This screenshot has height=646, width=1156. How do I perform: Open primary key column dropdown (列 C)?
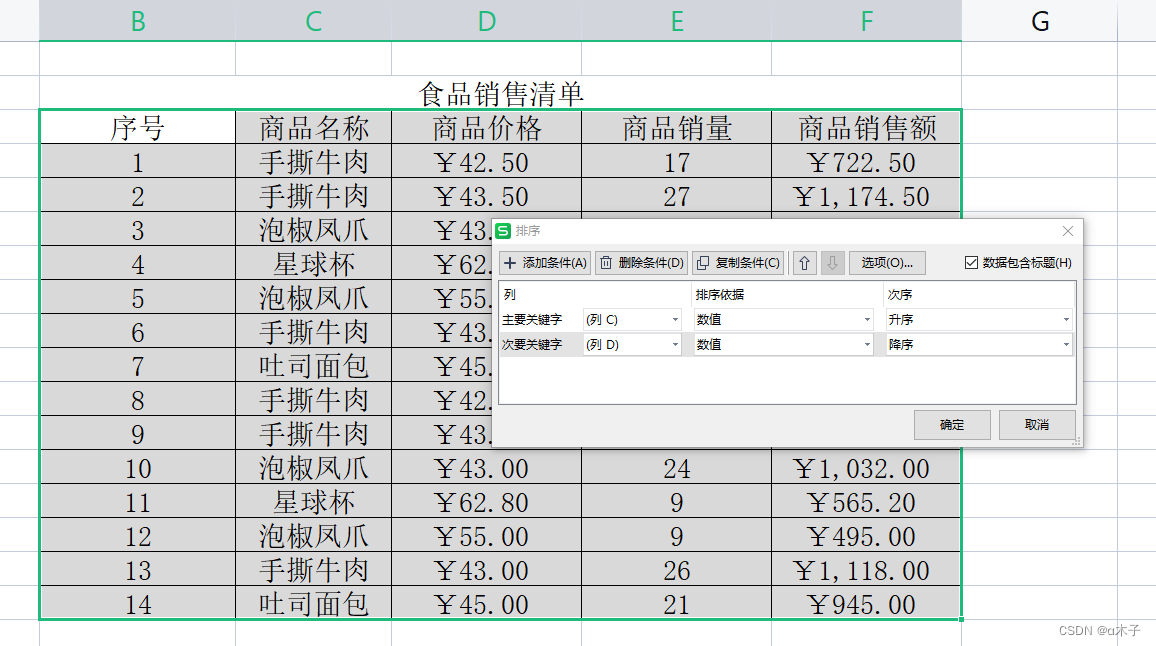click(x=632, y=319)
